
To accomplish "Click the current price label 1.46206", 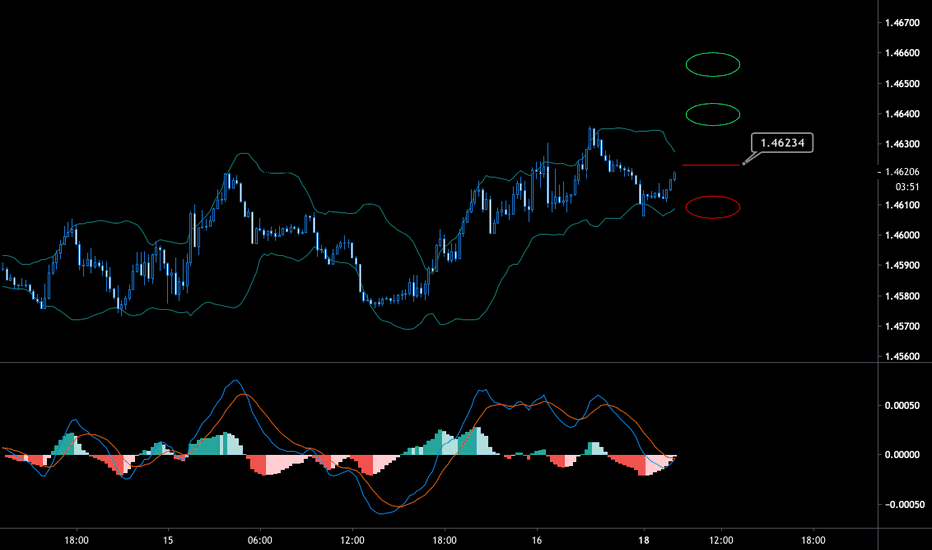I will (902, 172).
